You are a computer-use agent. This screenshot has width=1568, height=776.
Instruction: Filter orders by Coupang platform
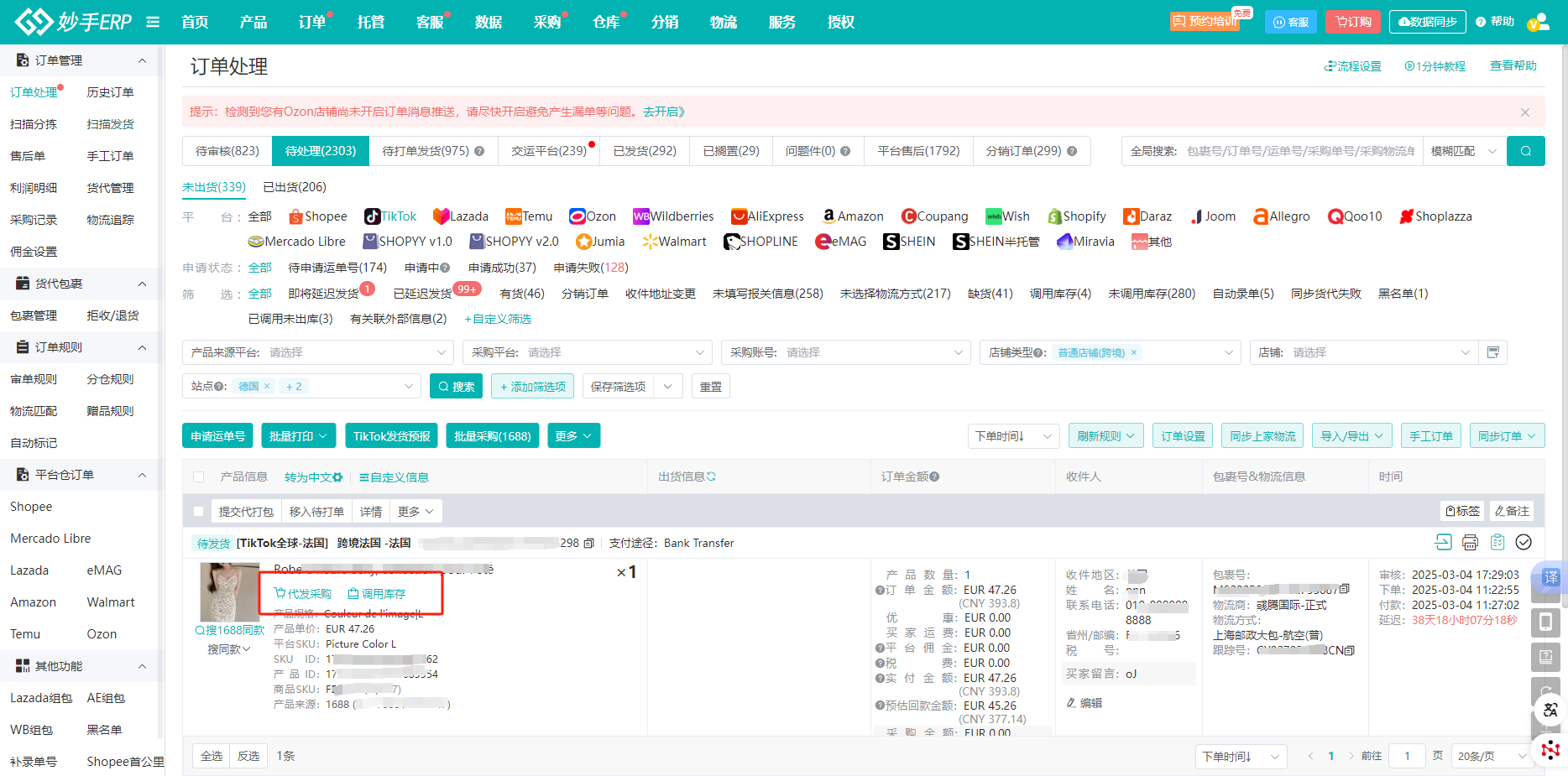(934, 216)
